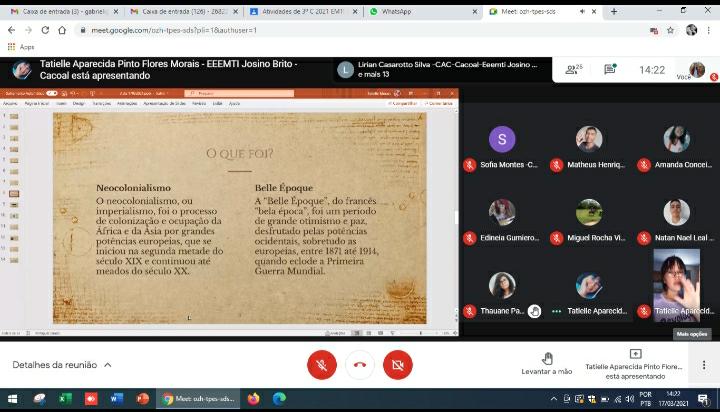Click Thauane Pa participant avatar
The image size is (720, 412).
click(502, 285)
